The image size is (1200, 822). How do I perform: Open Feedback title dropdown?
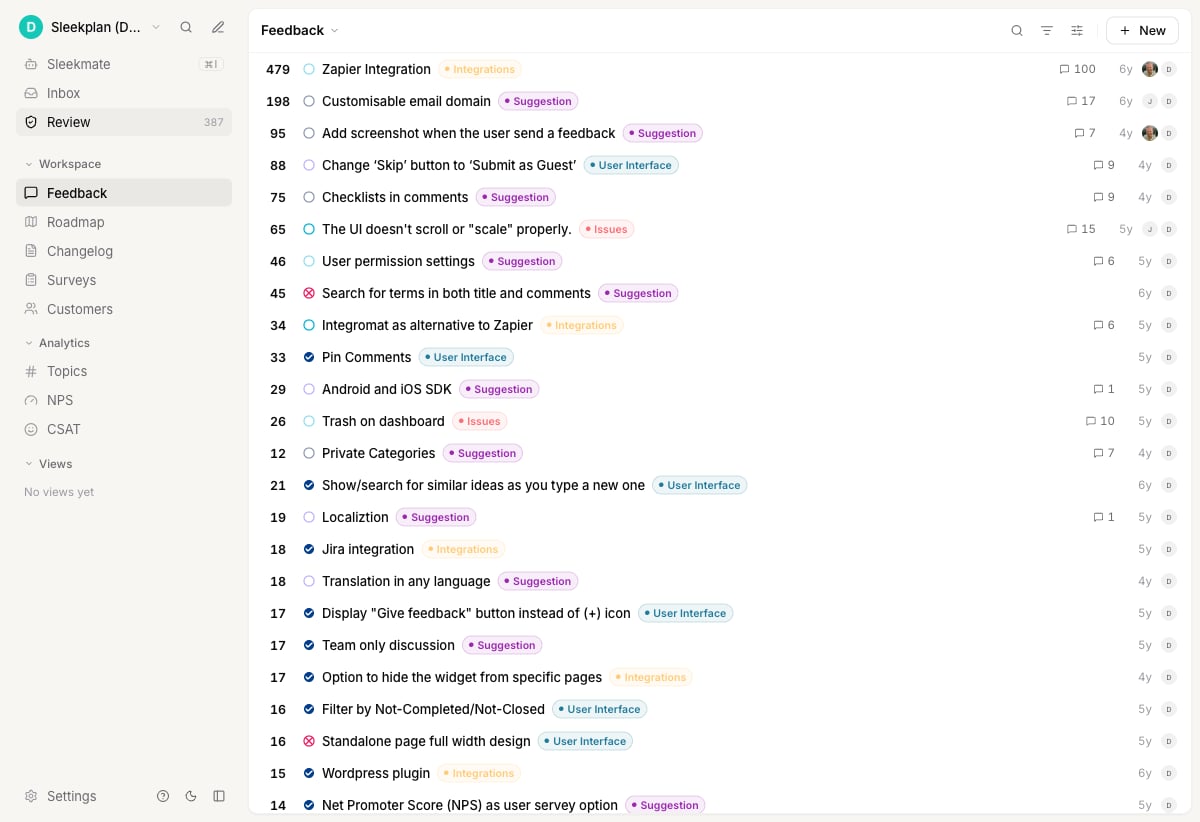click(300, 31)
